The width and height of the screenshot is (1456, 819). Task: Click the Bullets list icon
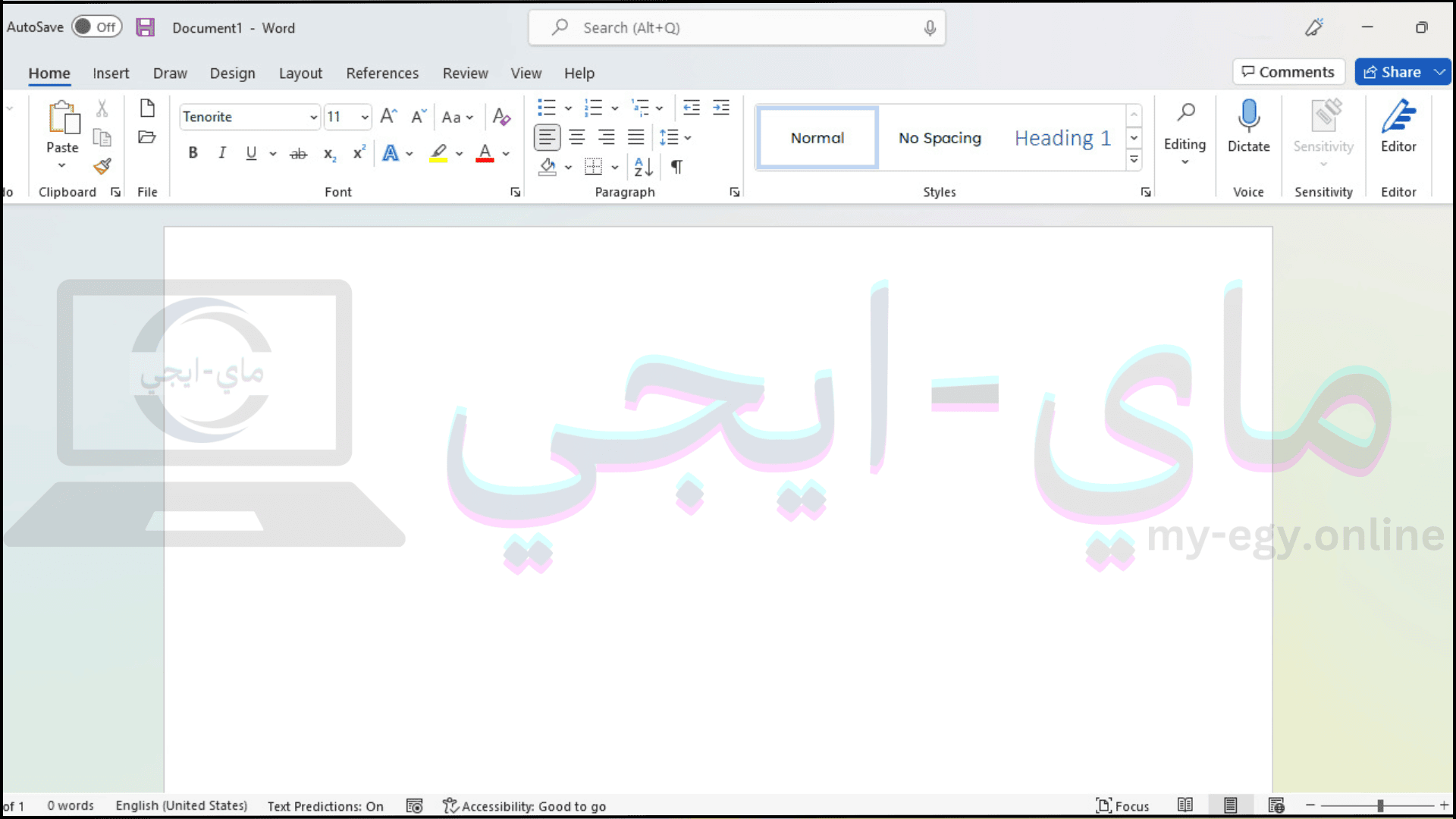[x=547, y=108]
